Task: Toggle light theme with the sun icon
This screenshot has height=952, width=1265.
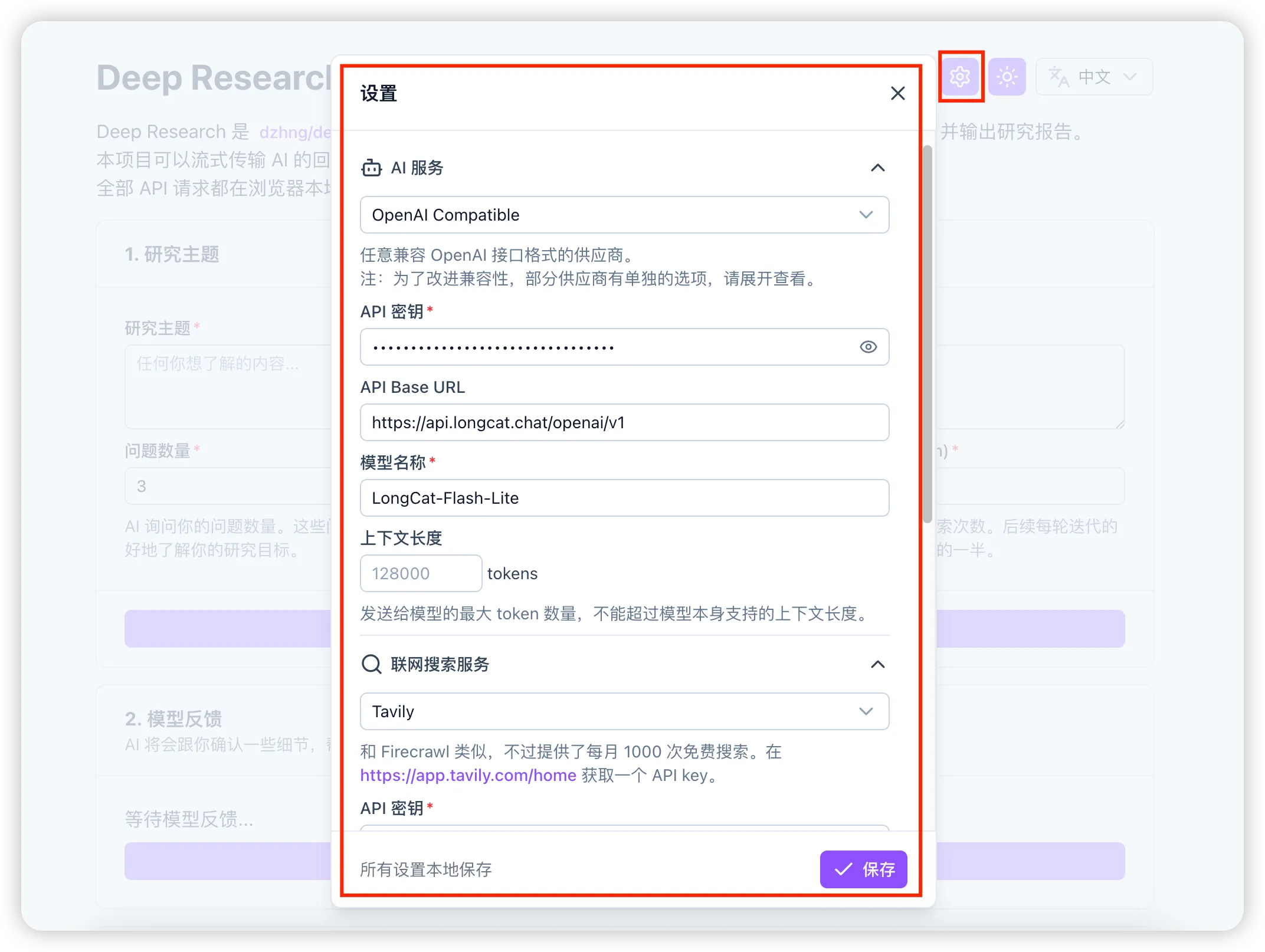Action: (1007, 77)
